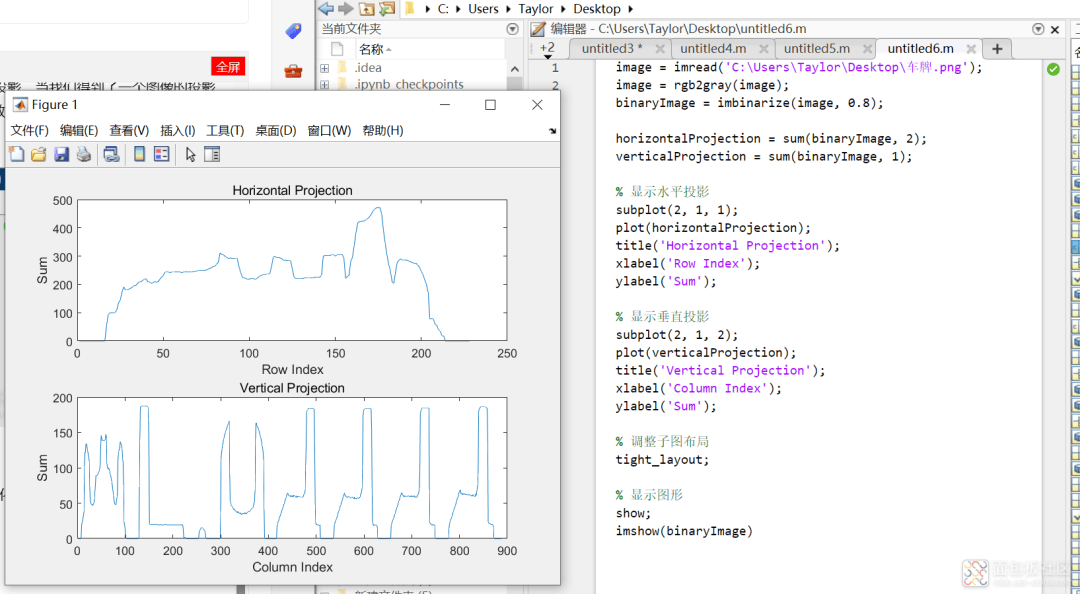Go forward with the gray right arrow

346,9
